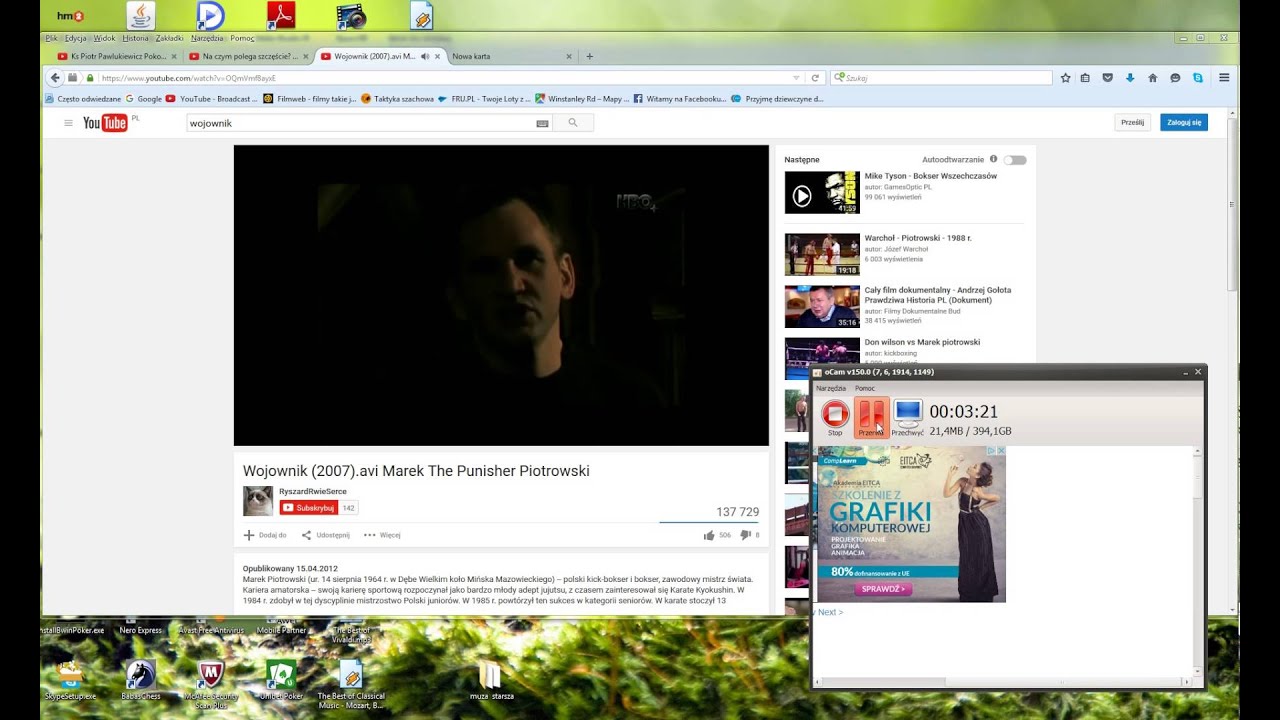The image size is (1280, 720).
Task: Switch to the Ks Piotr Pawlukiewicz tab
Action: point(118,56)
